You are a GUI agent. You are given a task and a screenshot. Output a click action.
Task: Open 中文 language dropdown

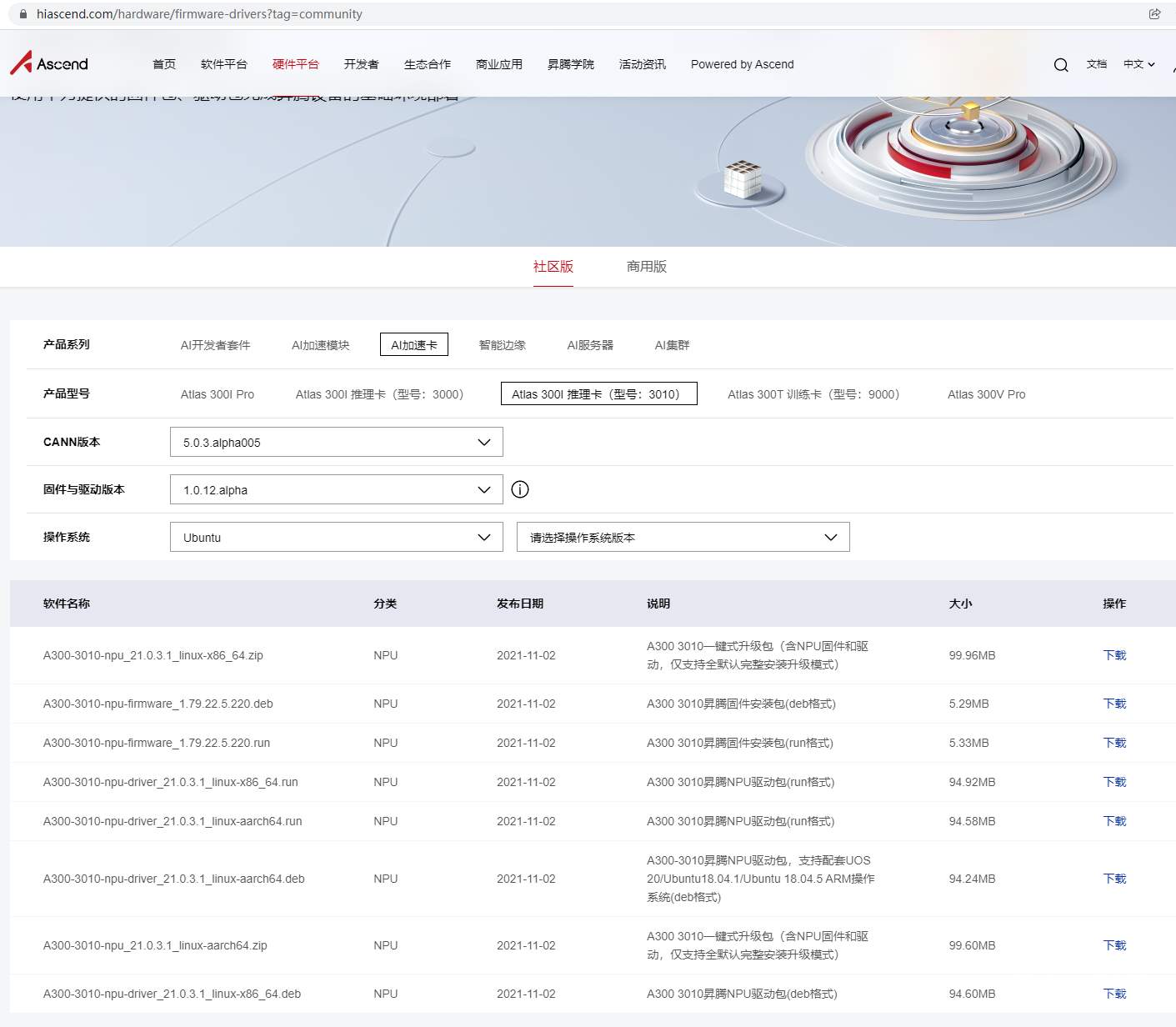point(1139,64)
